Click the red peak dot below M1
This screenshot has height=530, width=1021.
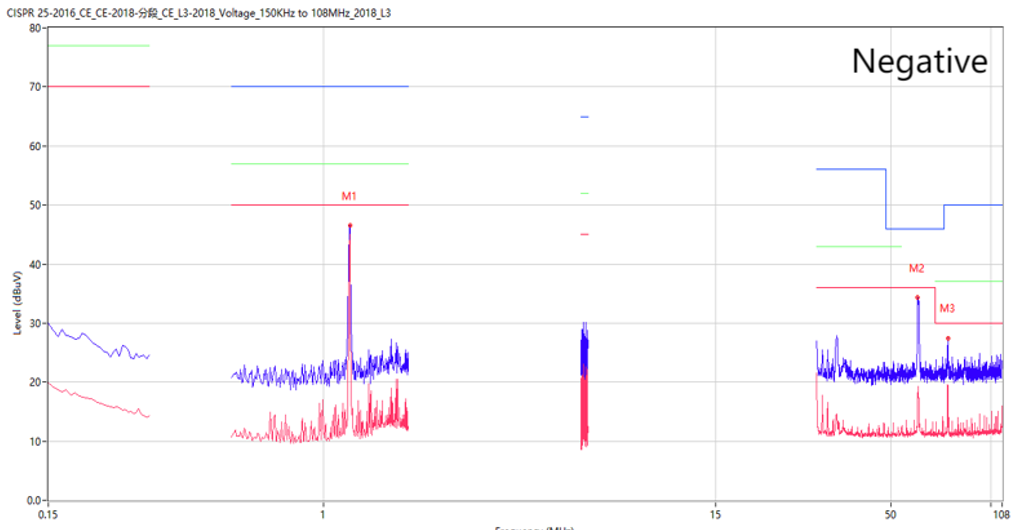[350, 225]
